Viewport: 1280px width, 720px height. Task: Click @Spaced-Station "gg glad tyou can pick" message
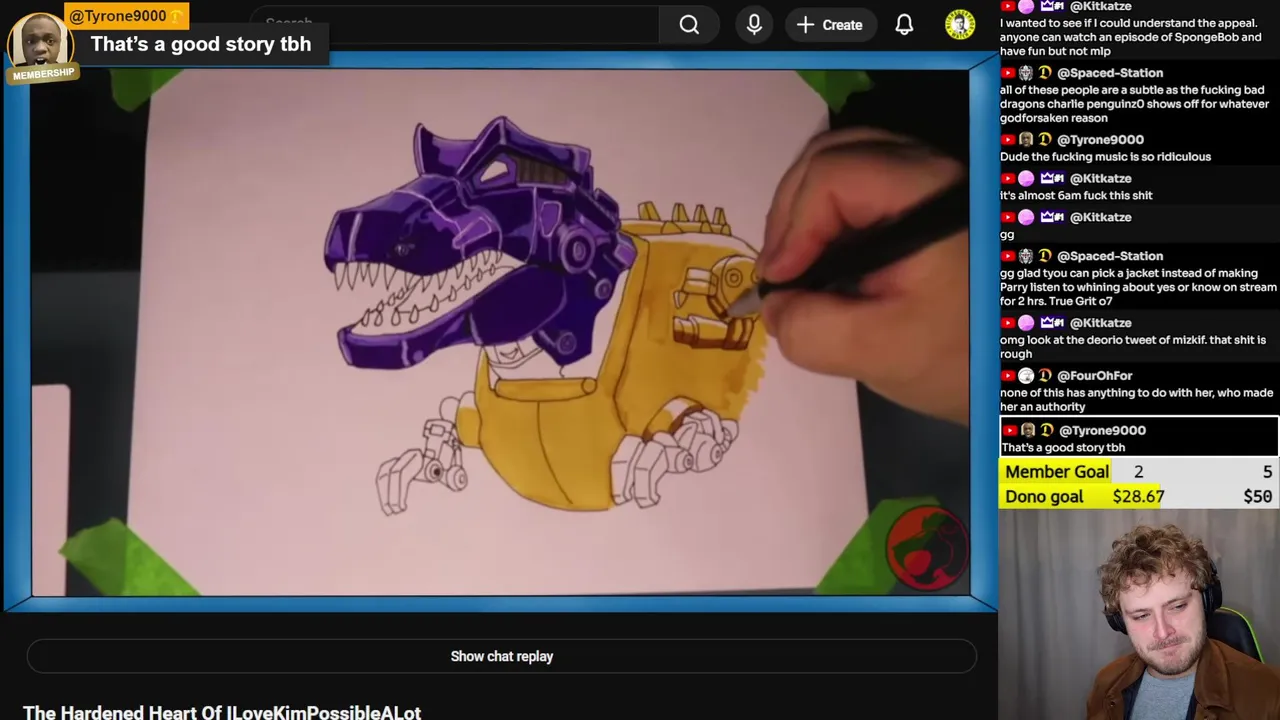click(1138, 279)
